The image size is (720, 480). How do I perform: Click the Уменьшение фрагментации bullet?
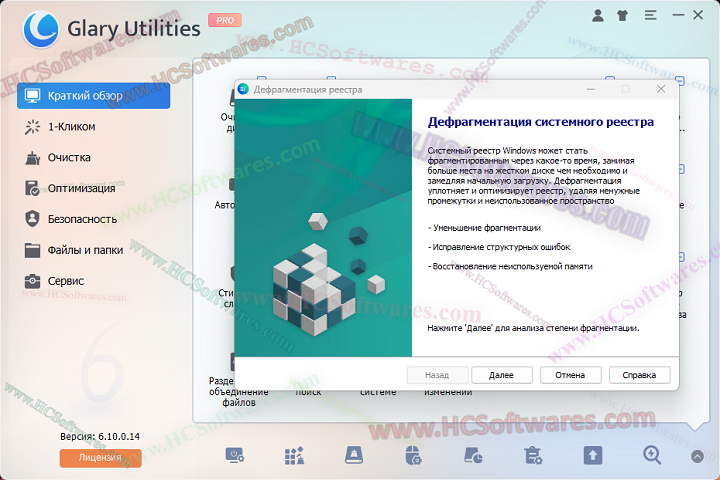click(484, 228)
